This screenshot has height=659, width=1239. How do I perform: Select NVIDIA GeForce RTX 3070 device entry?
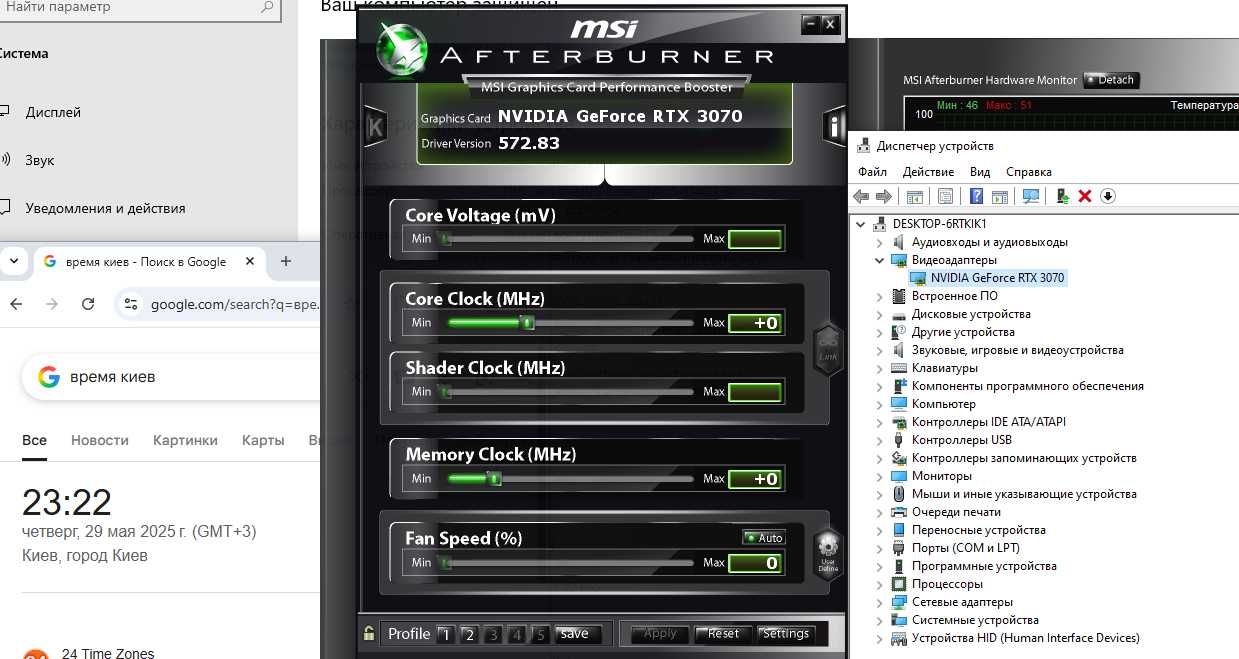pos(988,278)
